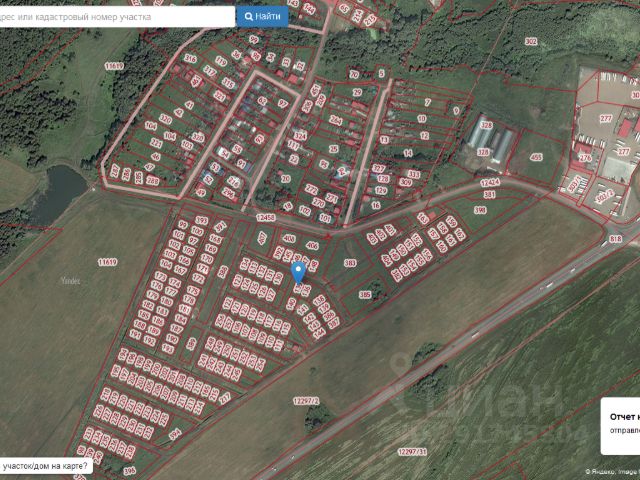Click the blue location marker pin
640x480 pixels.
click(x=297, y=272)
